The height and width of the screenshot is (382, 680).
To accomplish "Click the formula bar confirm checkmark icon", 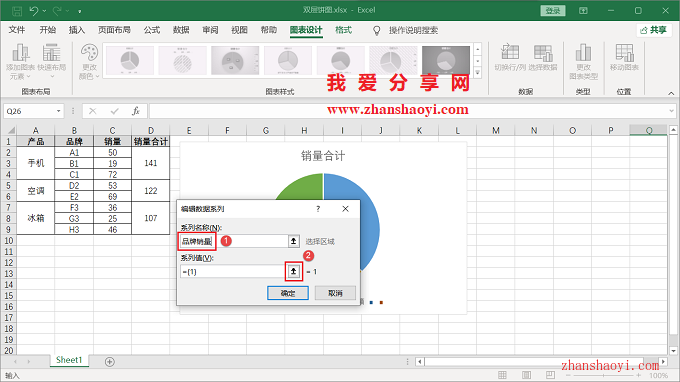I will point(114,111).
